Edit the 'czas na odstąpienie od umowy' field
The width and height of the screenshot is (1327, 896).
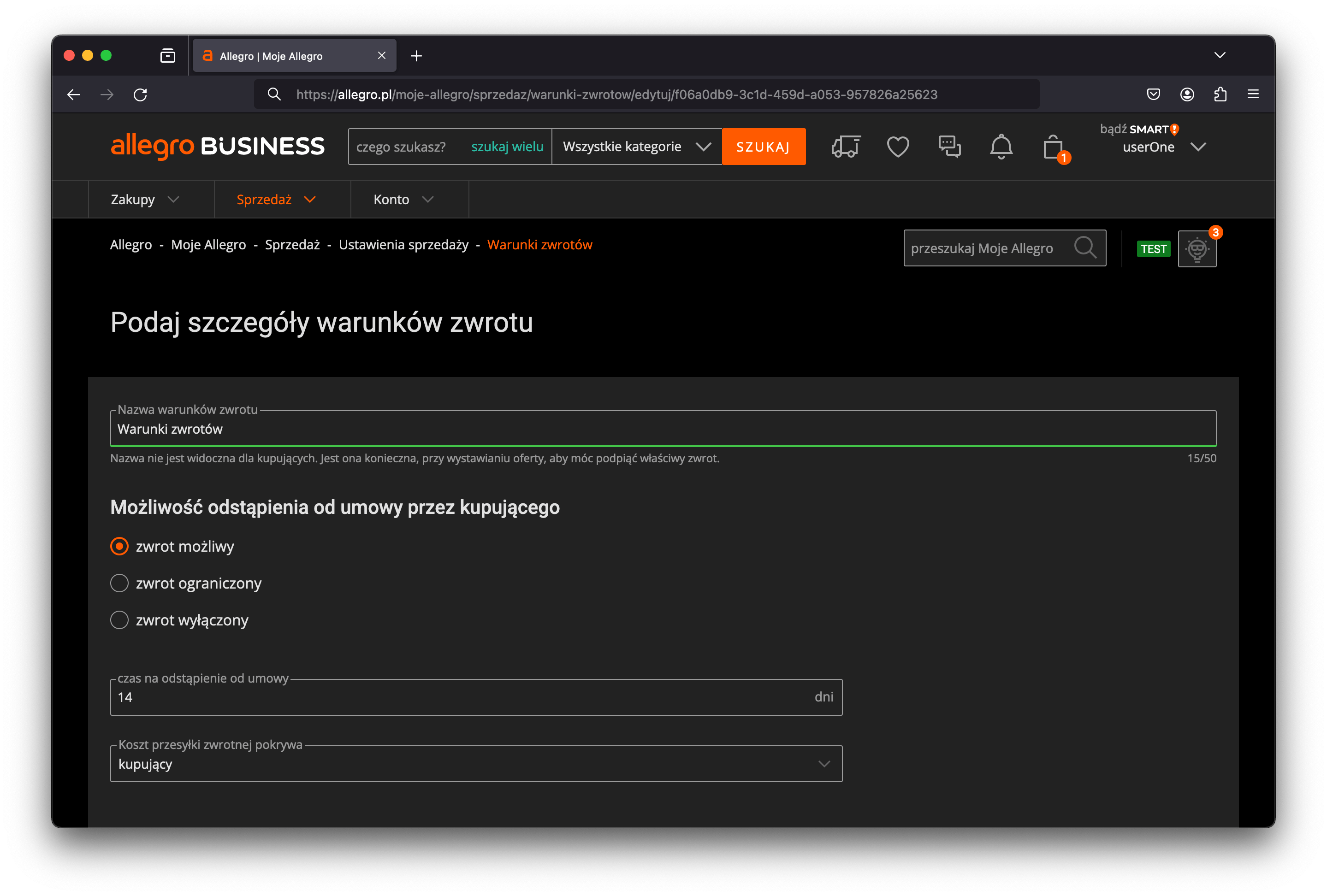tap(476, 697)
